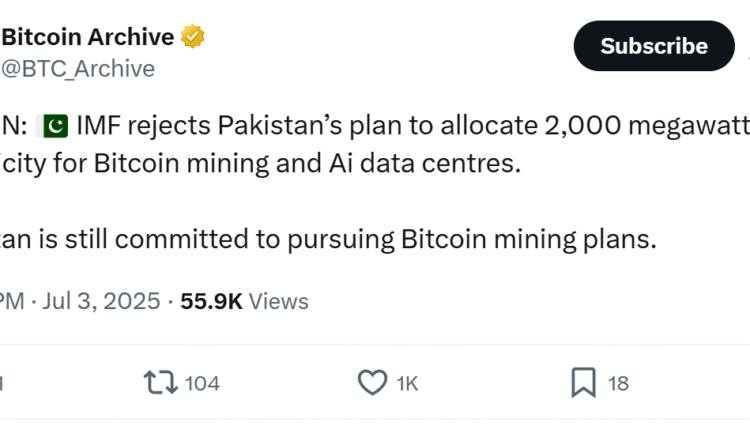Click the 1K likes count
750x430 pixels.
[408, 383]
